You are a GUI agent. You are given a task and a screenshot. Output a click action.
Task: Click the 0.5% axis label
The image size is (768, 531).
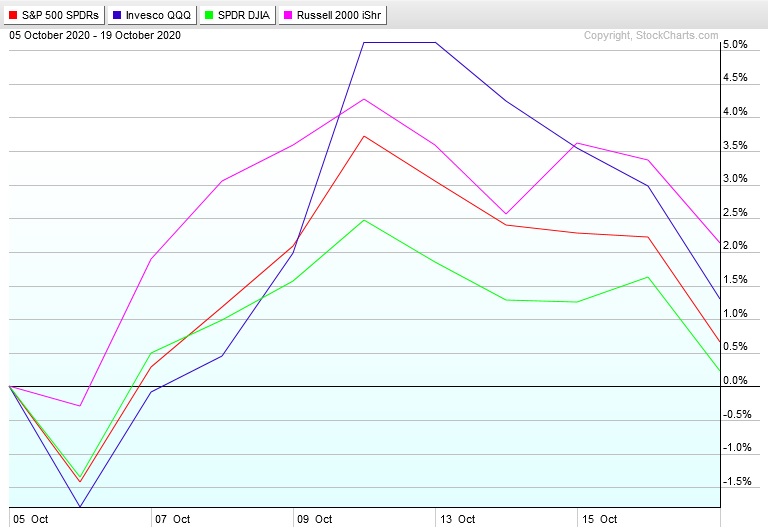click(735, 347)
